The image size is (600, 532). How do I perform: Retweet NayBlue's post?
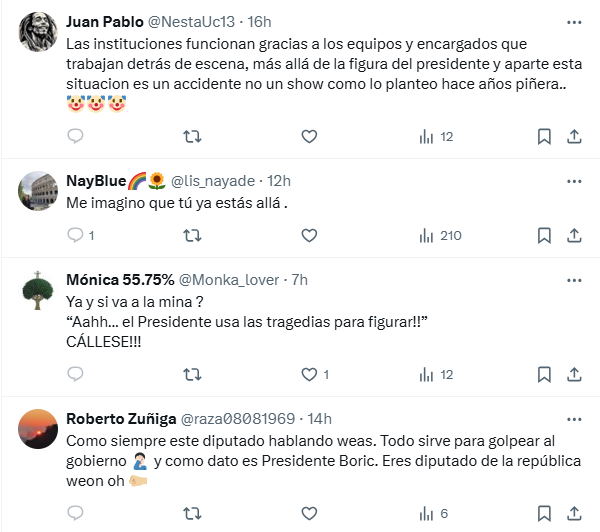[x=192, y=236]
